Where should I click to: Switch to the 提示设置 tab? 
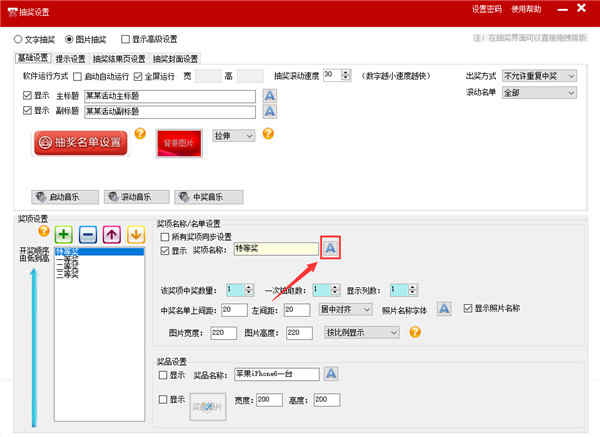pos(70,59)
